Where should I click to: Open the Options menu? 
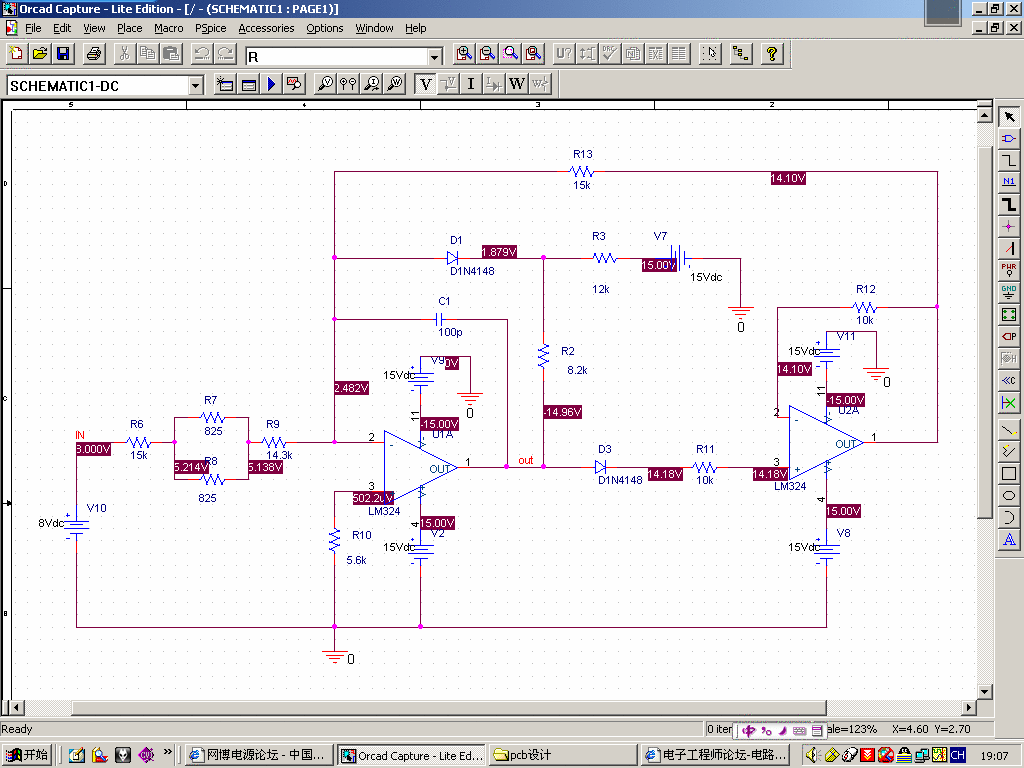325,28
